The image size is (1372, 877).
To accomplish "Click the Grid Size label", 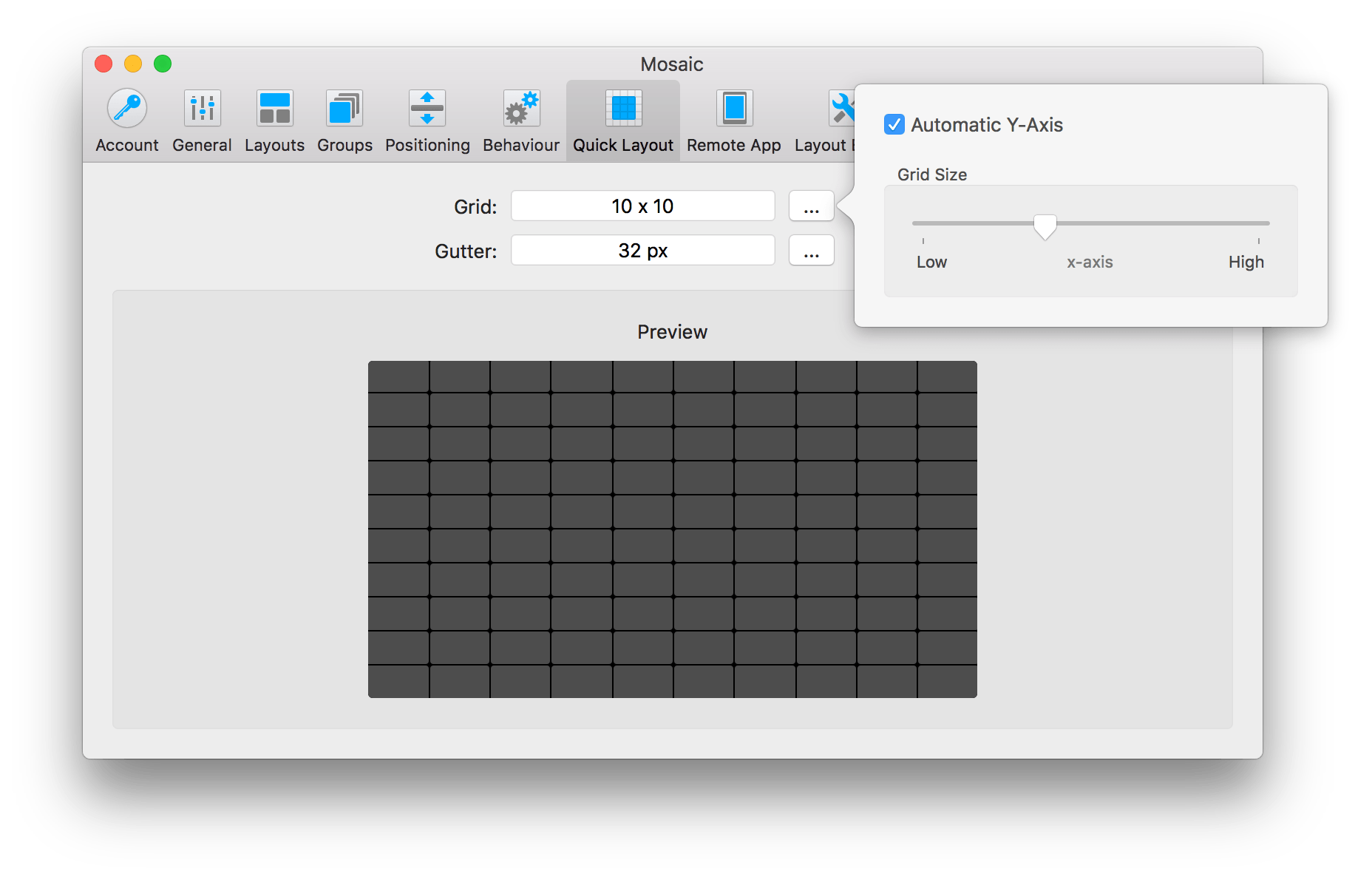I will pos(932,175).
